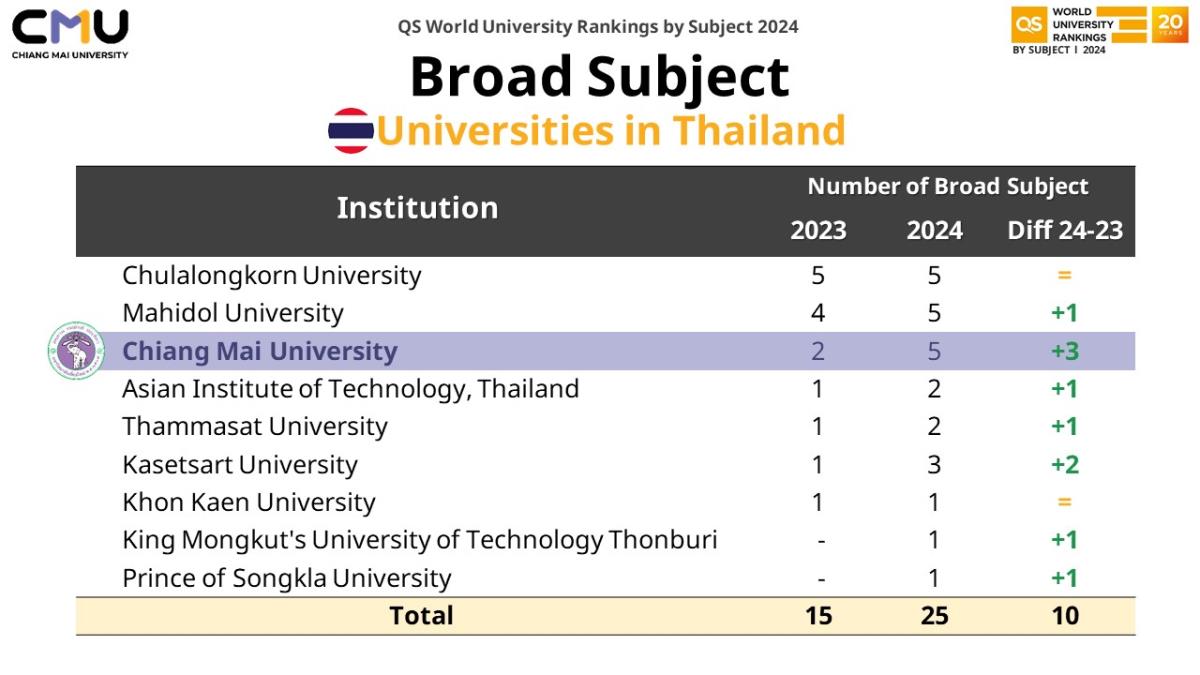The image size is (1200, 675).
Task: Click the Thailand flag icon
Action: pos(351,131)
